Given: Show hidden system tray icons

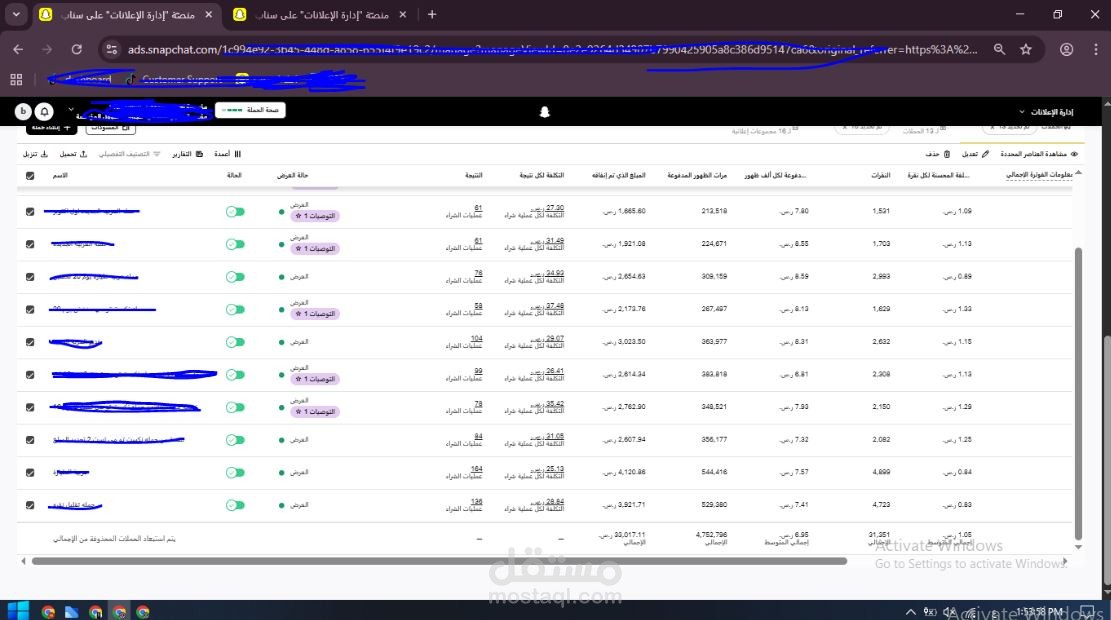Looking at the screenshot, I should click(x=910, y=611).
